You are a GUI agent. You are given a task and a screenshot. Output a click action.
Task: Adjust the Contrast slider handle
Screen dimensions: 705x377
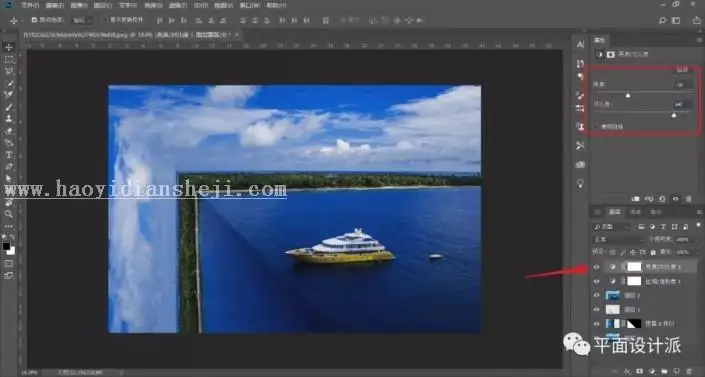(674, 115)
